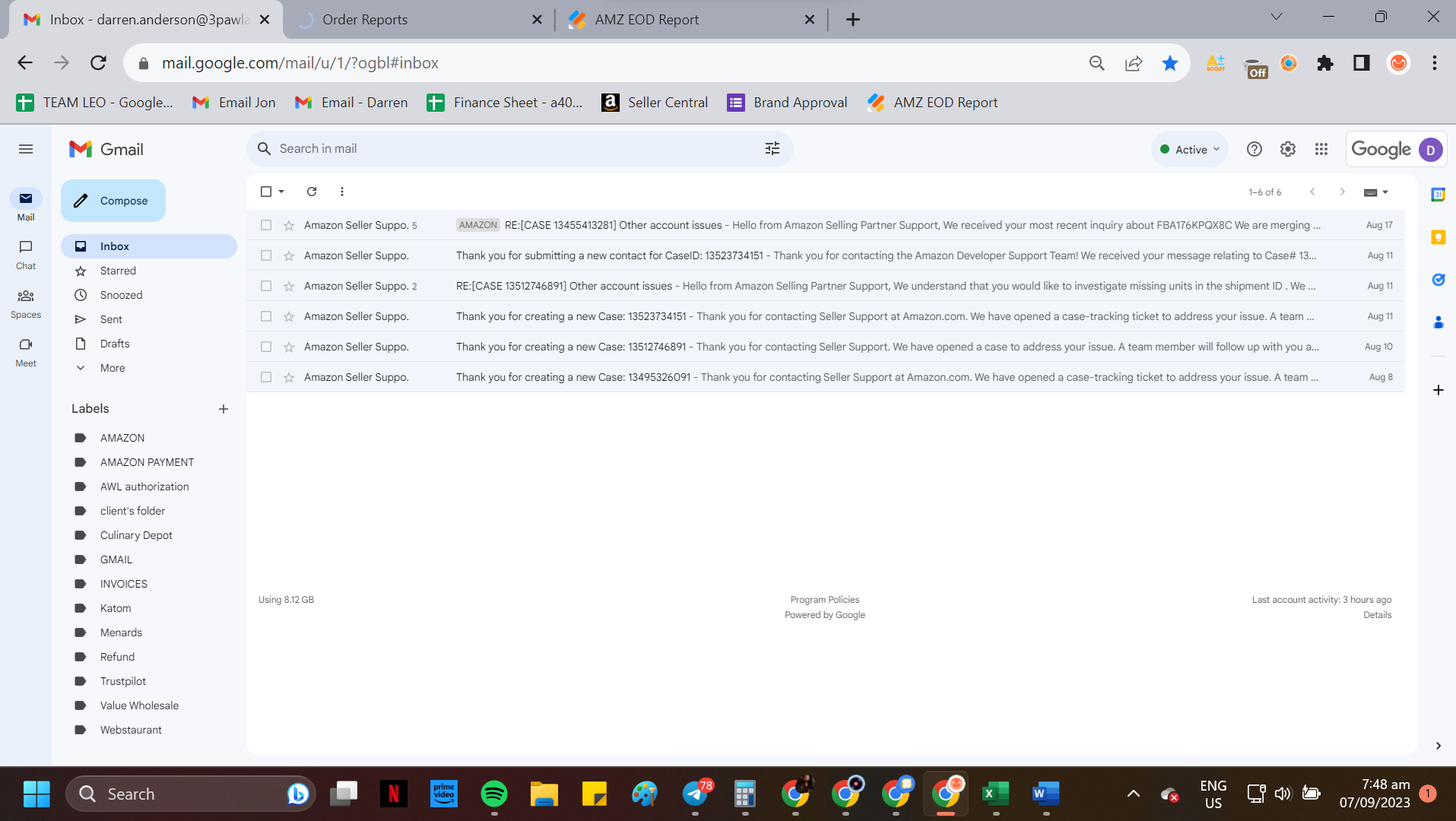1456x821 pixels.
Task: Tick the select-all checkbox above mail list
Action: point(266,192)
